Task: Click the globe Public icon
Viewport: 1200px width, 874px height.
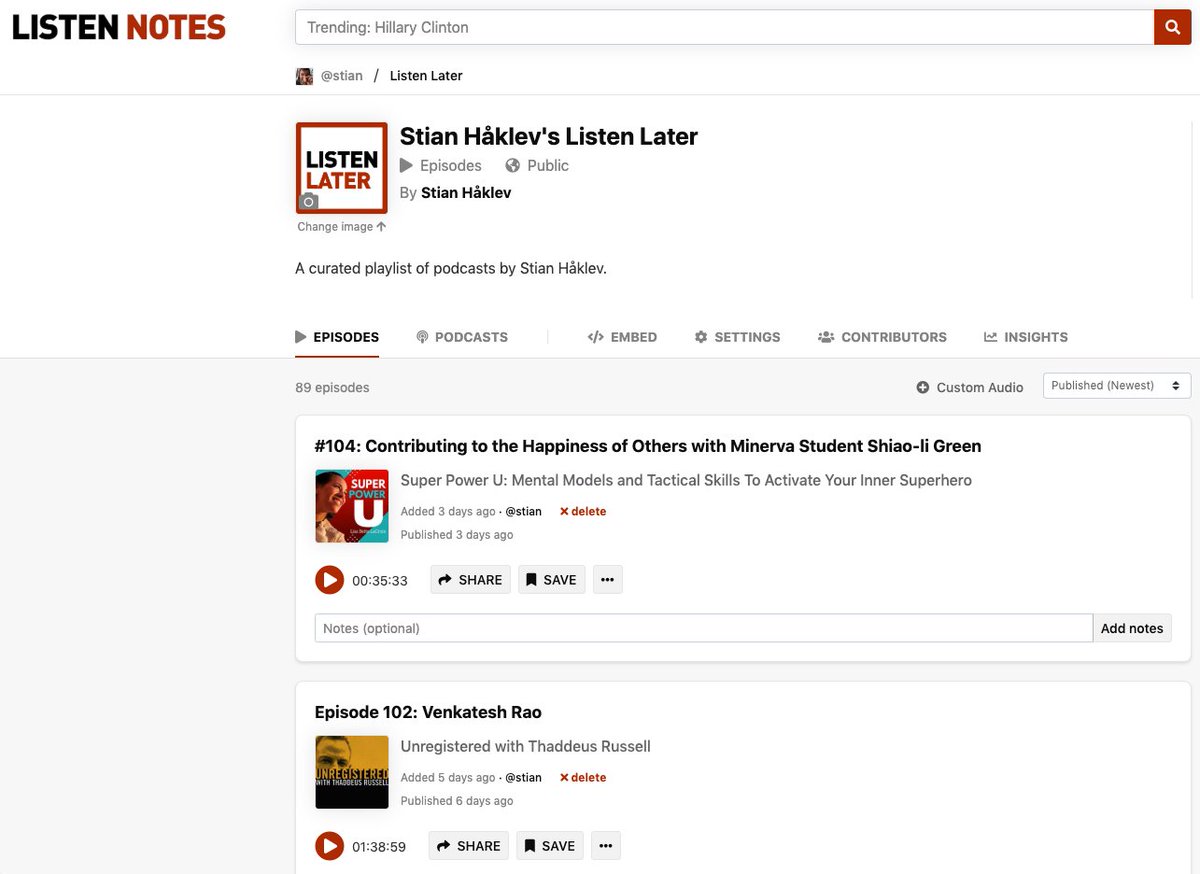Action: 513,165
